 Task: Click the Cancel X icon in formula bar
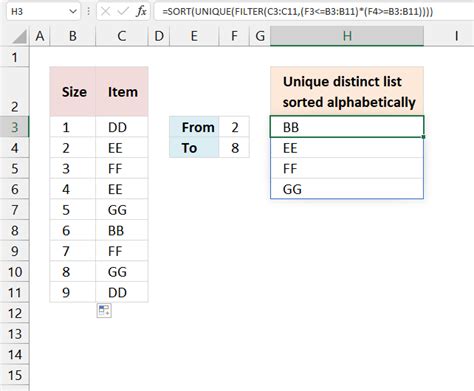105,12
